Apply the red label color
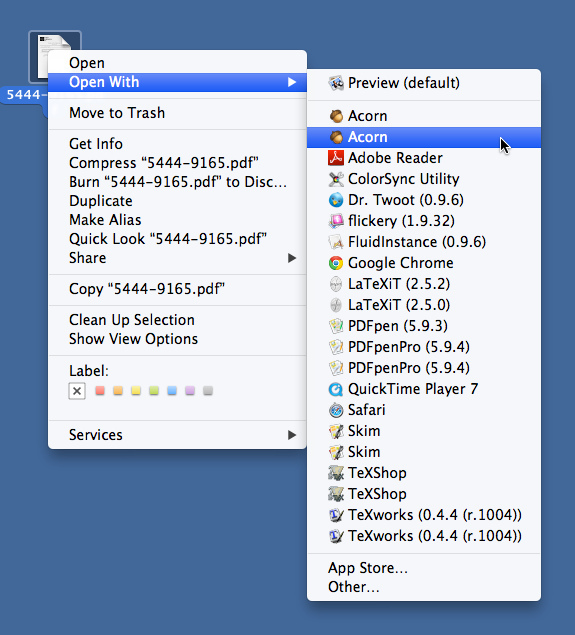Viewport: 575px width, 635px height. click(100, 390)
